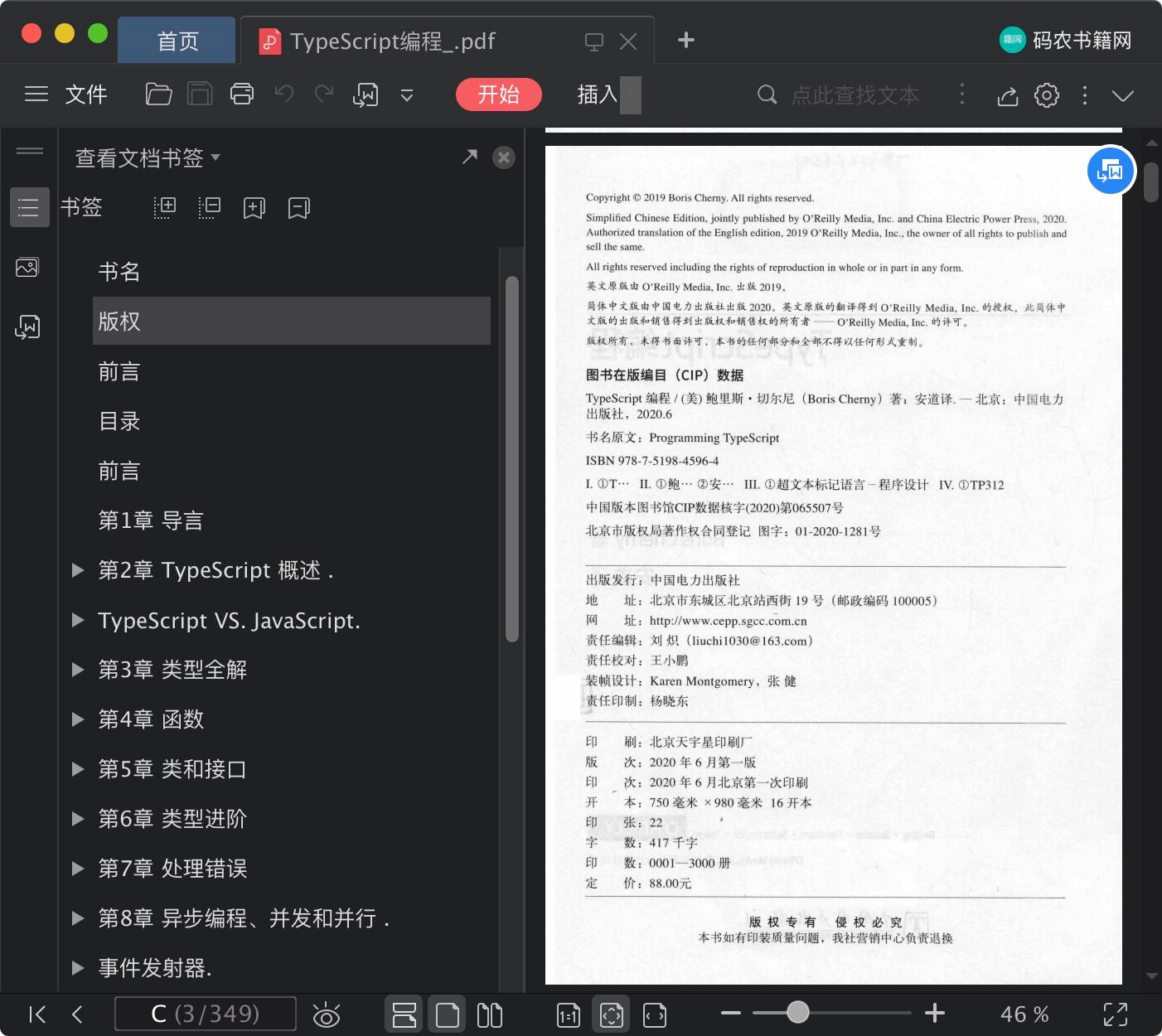Open the 文件 menu

86,94
